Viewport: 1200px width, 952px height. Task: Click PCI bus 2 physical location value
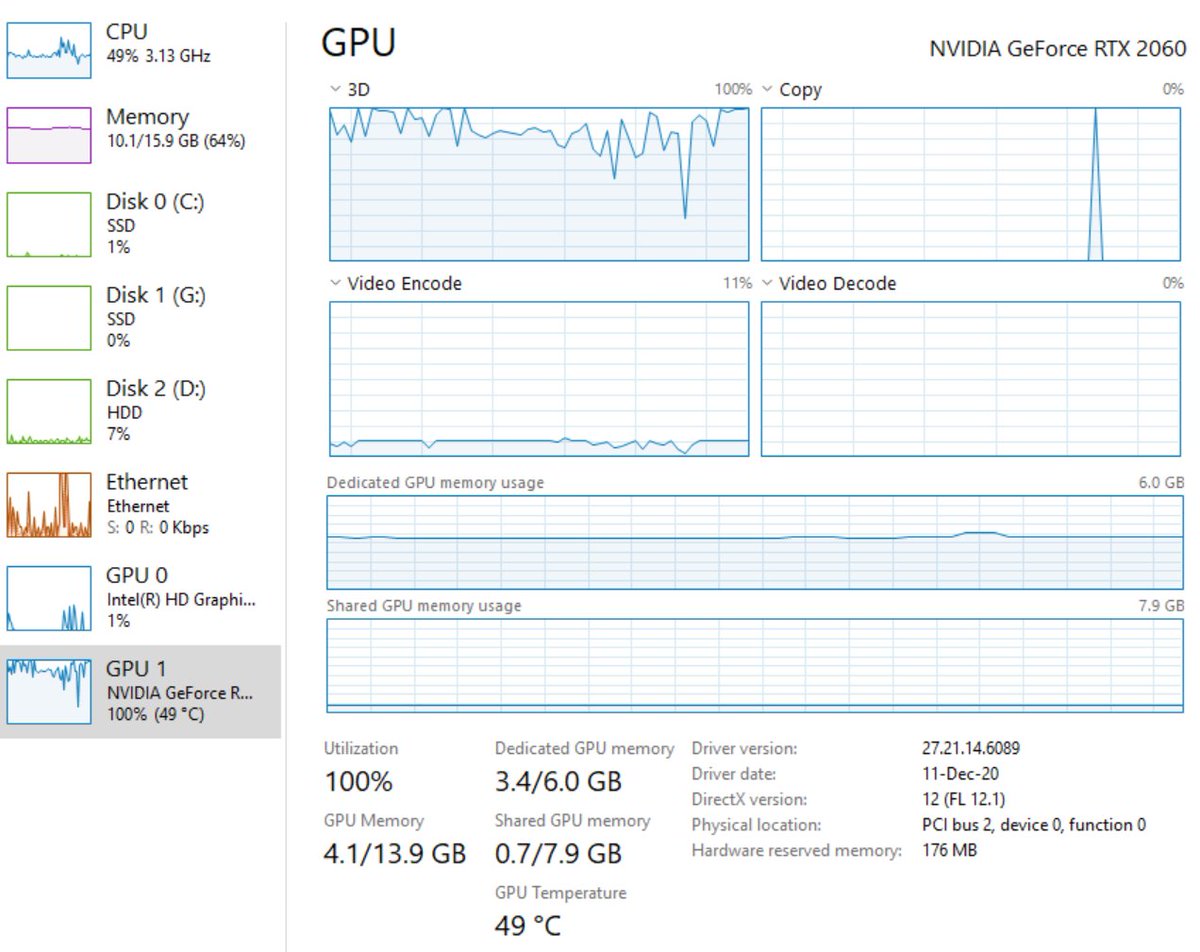pos(1034,825)
